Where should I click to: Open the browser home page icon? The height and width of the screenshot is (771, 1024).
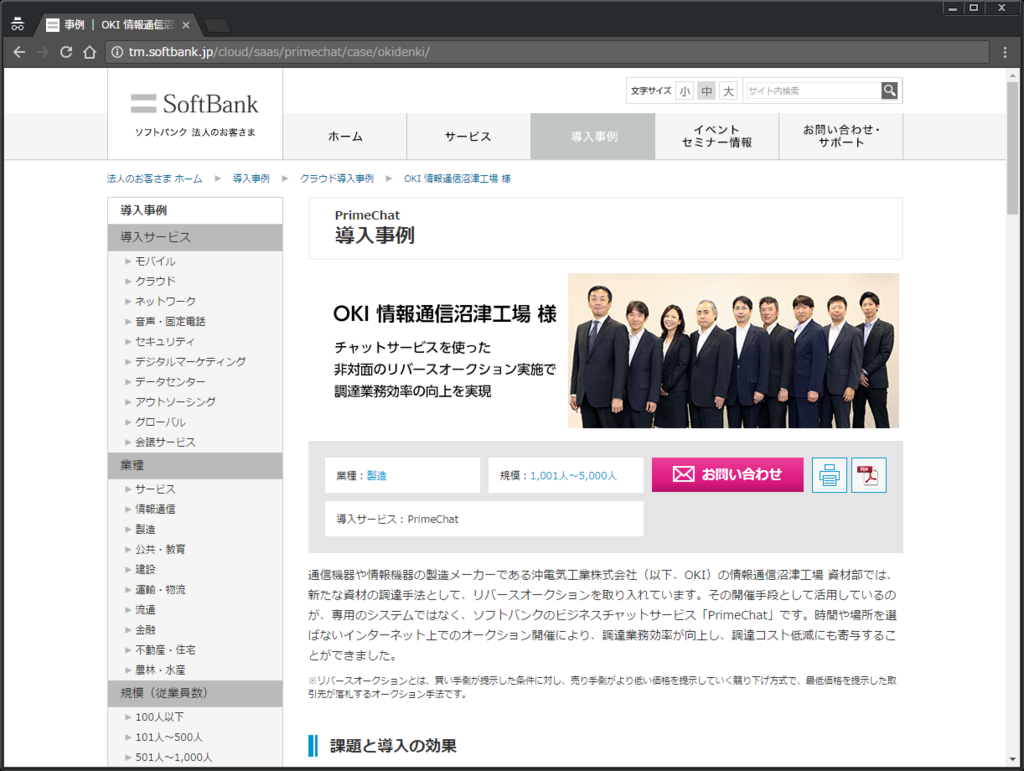pyautogui.click(x=90, y=52)
